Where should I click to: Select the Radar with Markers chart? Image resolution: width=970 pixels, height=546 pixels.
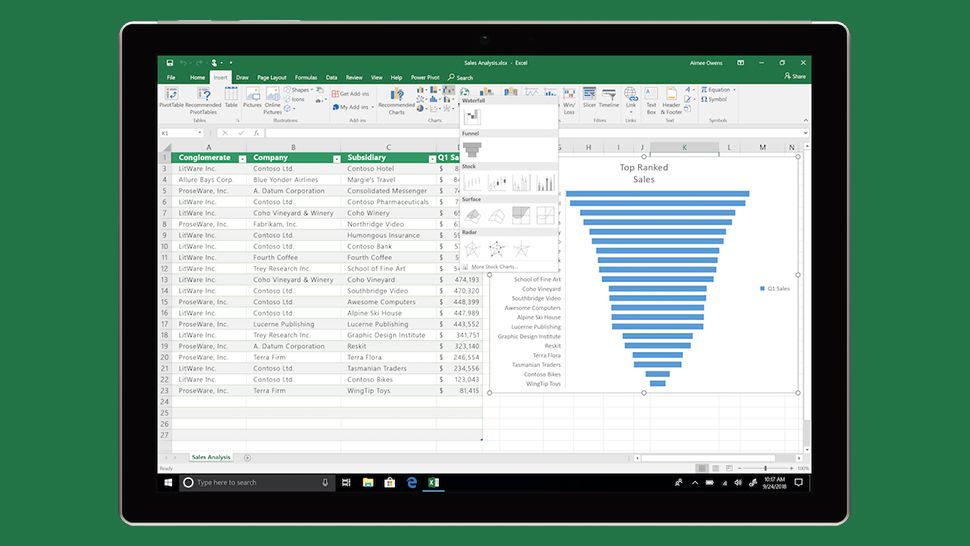tap(497, 249)
